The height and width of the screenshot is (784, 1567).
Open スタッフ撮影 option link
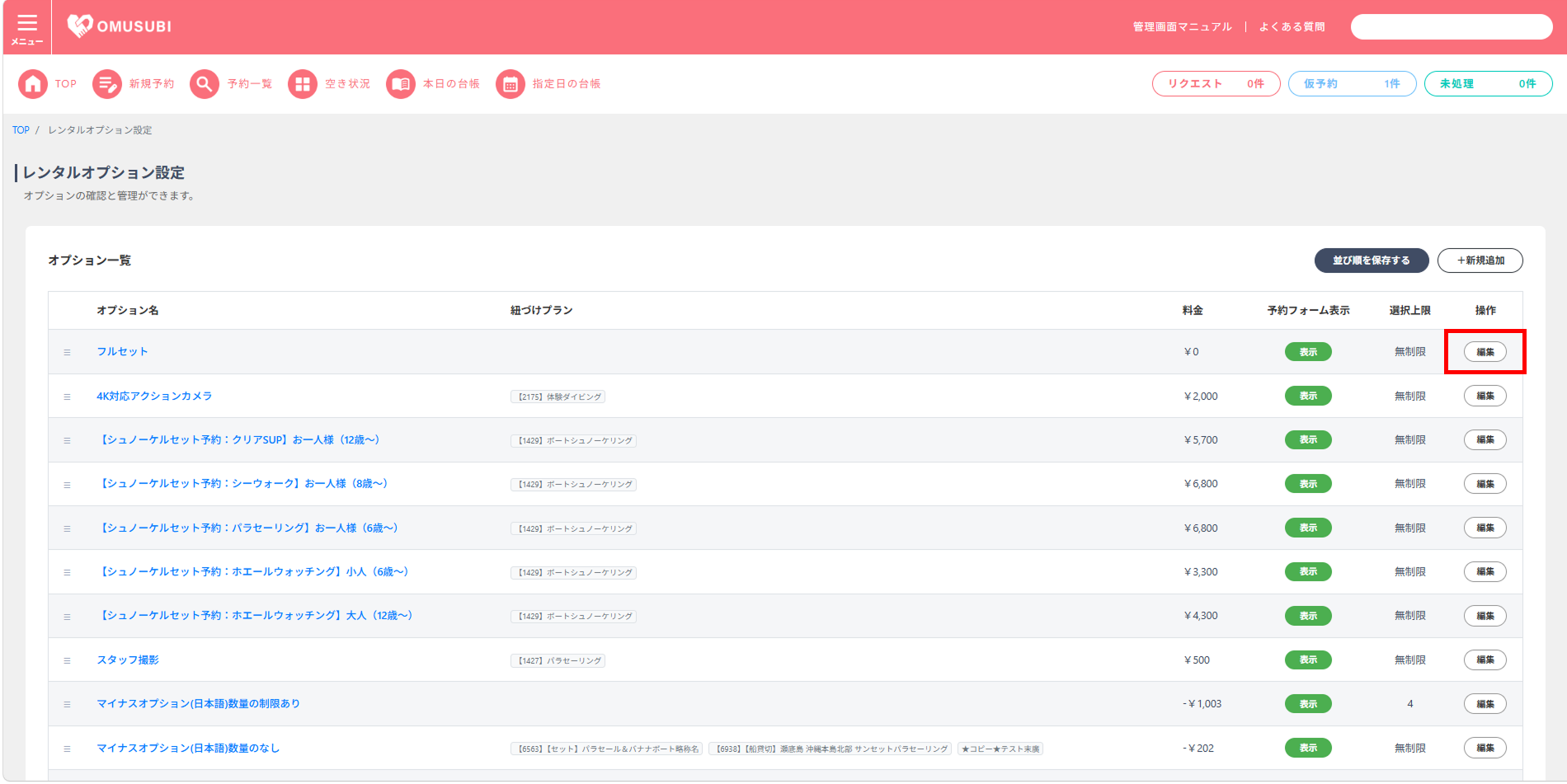click(128, 660)
